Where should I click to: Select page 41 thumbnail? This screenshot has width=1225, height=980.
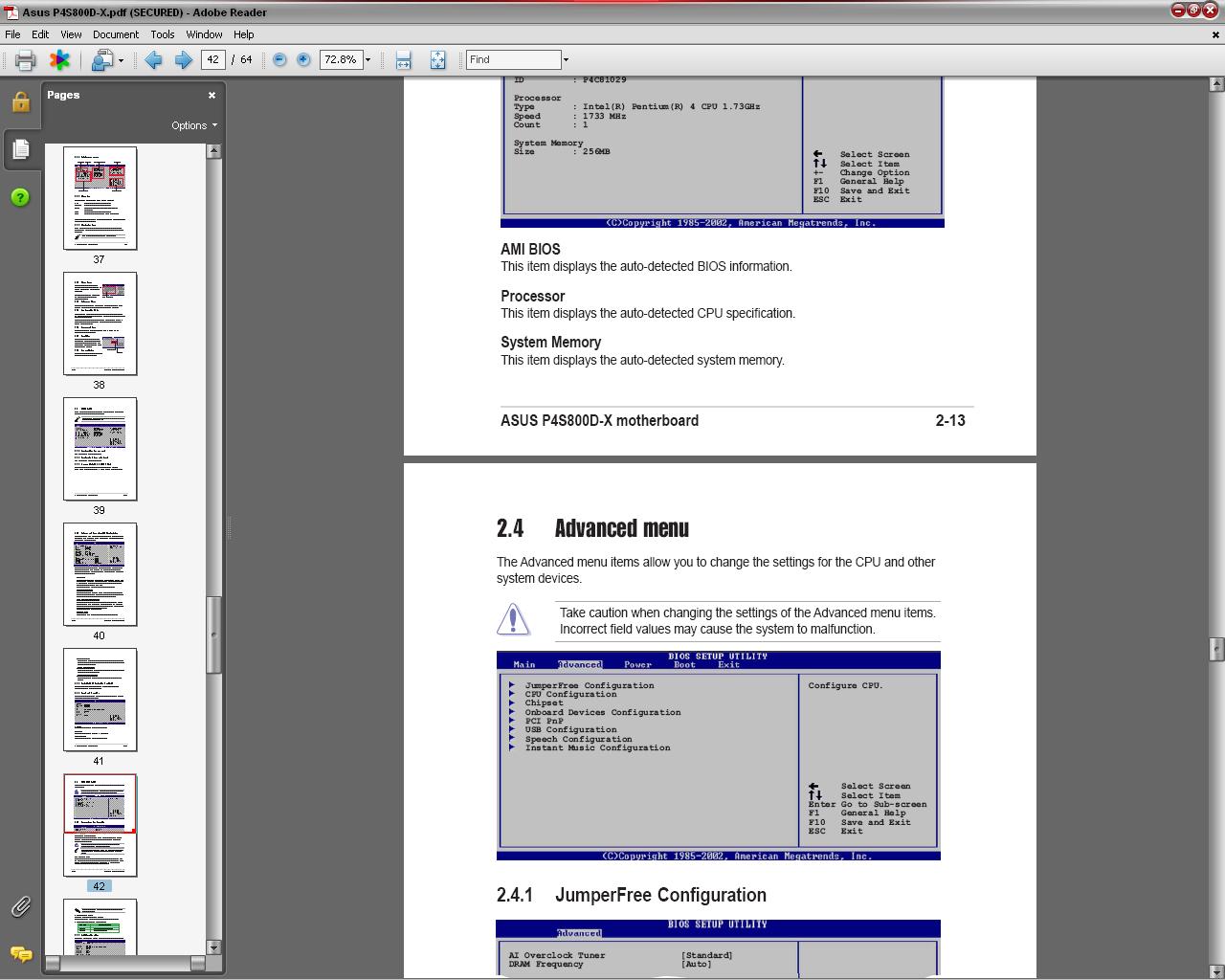[x=100, y=700]
